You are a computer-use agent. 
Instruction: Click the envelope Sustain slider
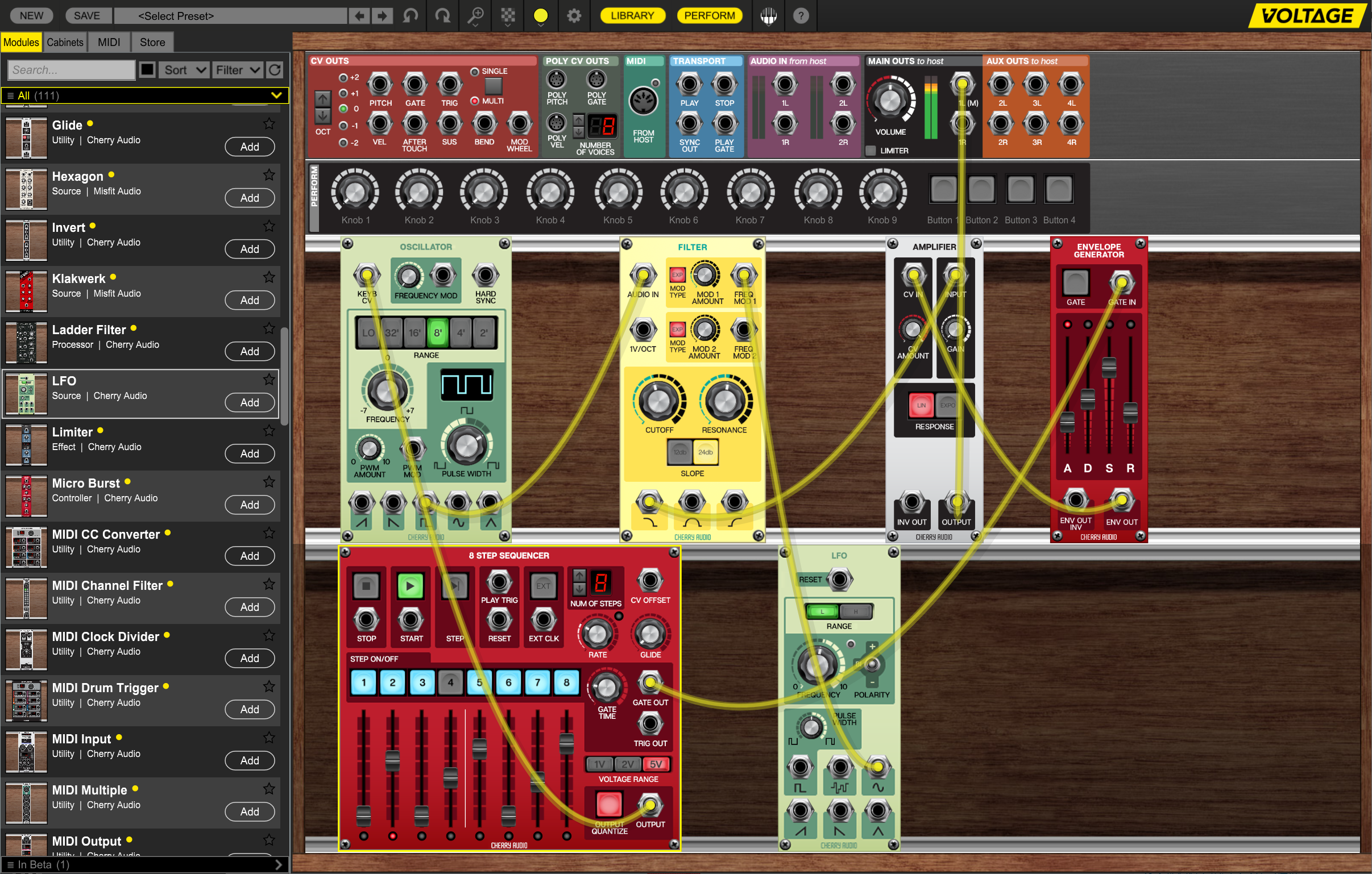click(1109, 367)
